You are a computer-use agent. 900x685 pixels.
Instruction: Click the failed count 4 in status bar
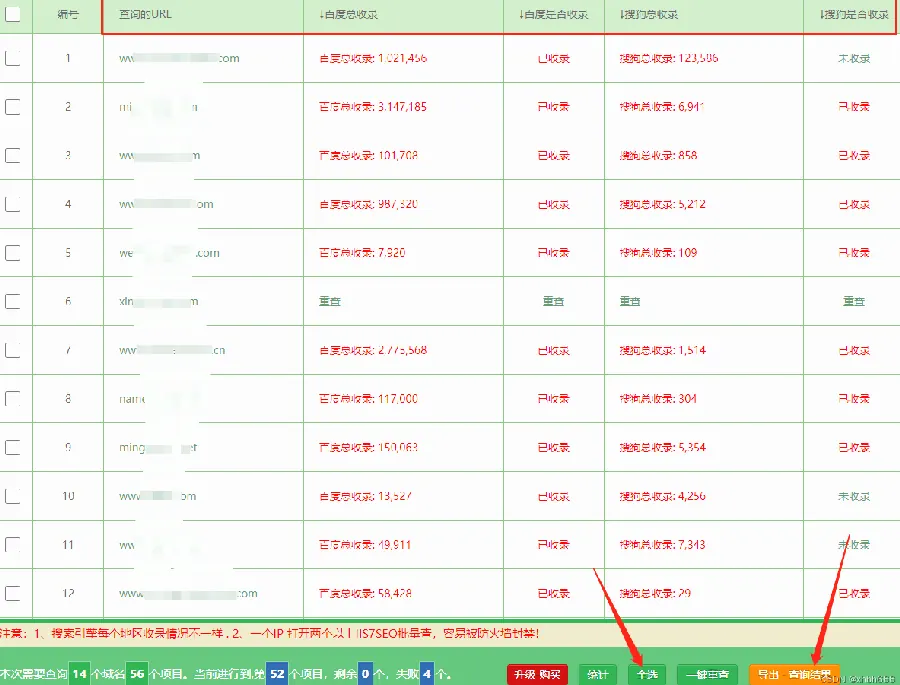426,674
